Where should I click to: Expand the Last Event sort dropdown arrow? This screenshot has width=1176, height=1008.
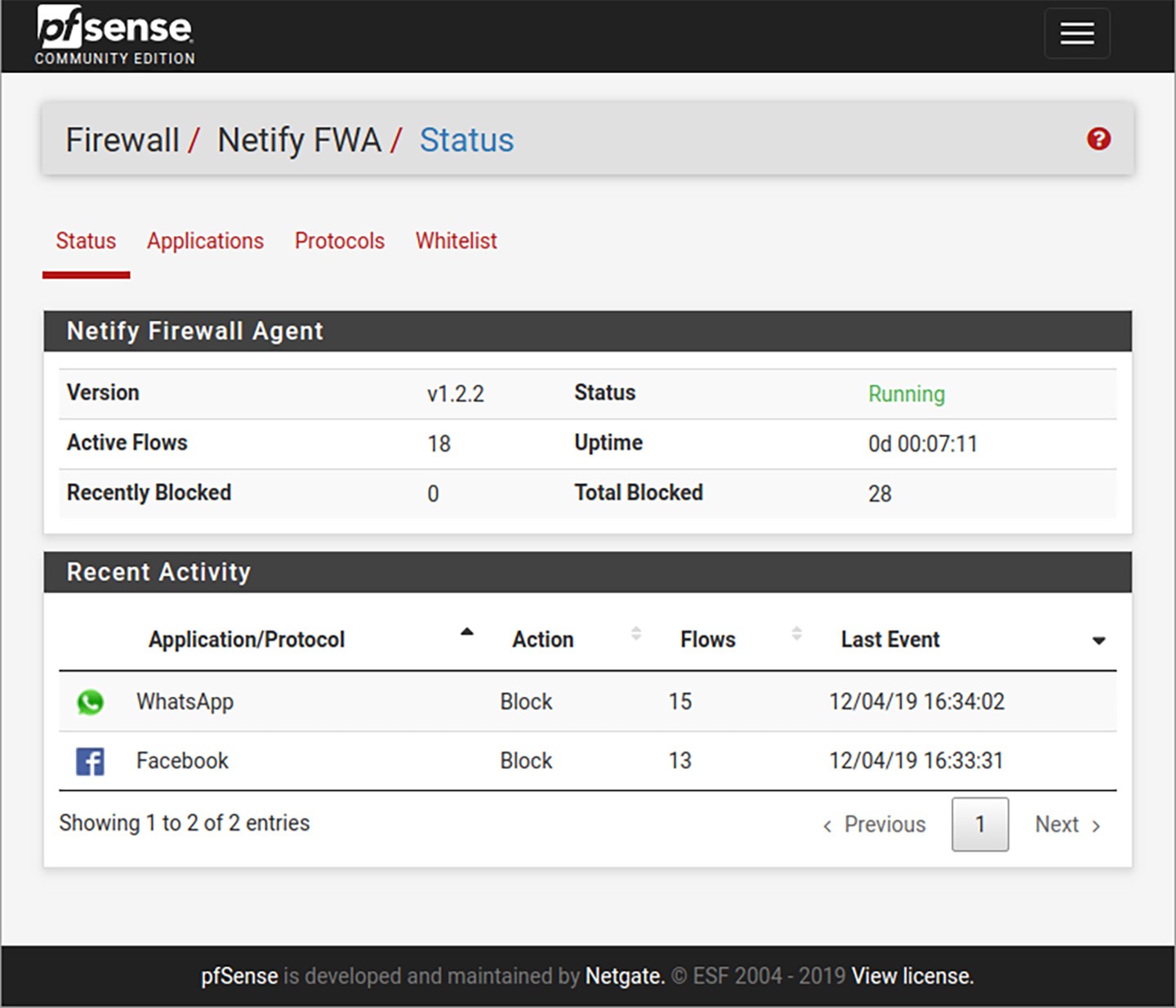[1098, 640]
